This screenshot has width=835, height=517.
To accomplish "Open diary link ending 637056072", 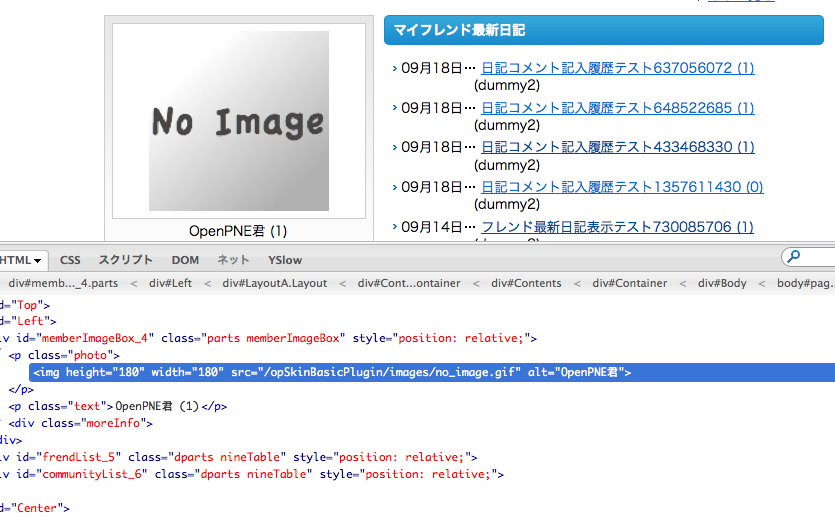I will coord(617,68).
